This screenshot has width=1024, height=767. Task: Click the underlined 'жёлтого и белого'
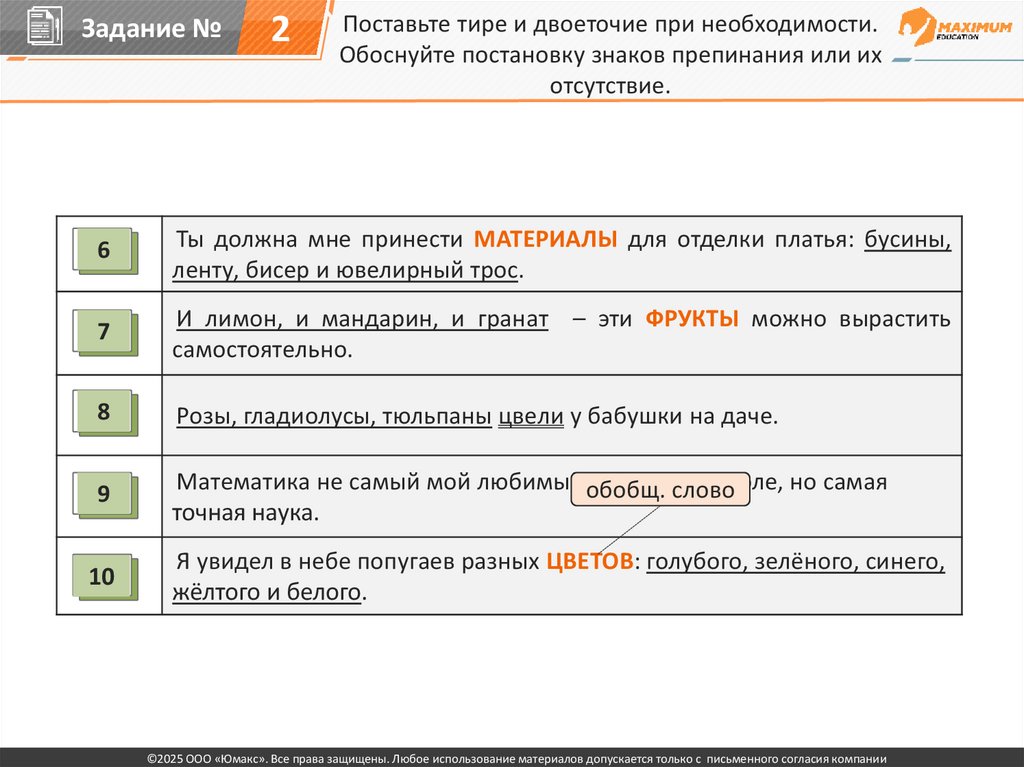click(x=266, y=592)
